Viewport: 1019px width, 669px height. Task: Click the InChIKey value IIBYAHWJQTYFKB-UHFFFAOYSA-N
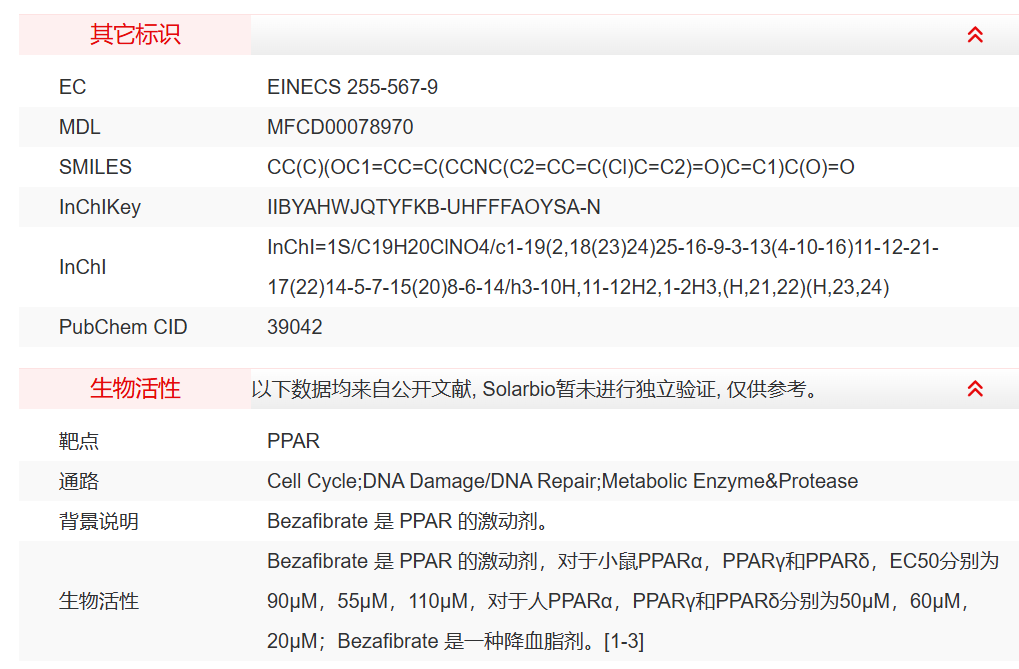click(x=434, y=207)
